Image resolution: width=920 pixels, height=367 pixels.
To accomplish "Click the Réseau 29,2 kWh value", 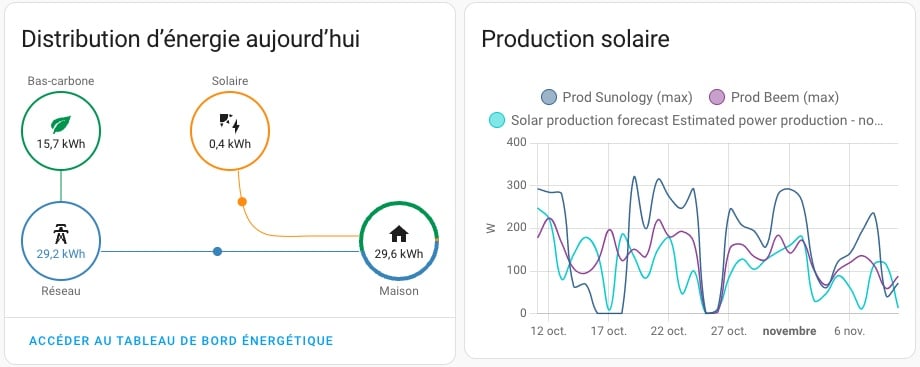I will pos(61,254).
